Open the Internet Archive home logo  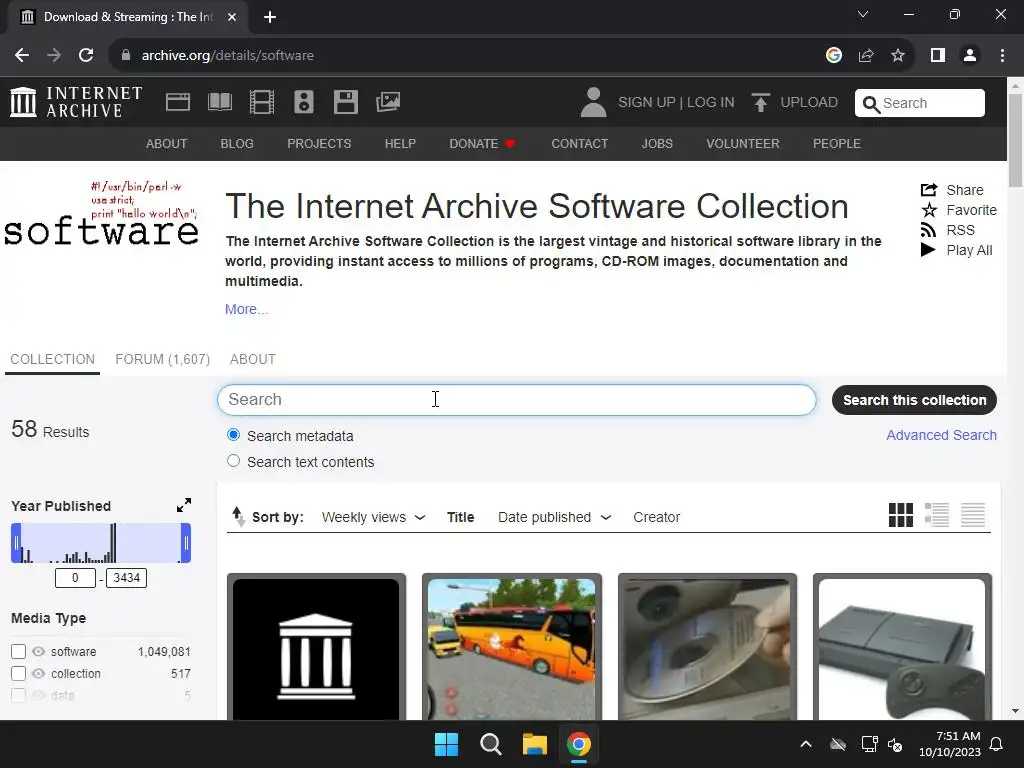point(76,103)
